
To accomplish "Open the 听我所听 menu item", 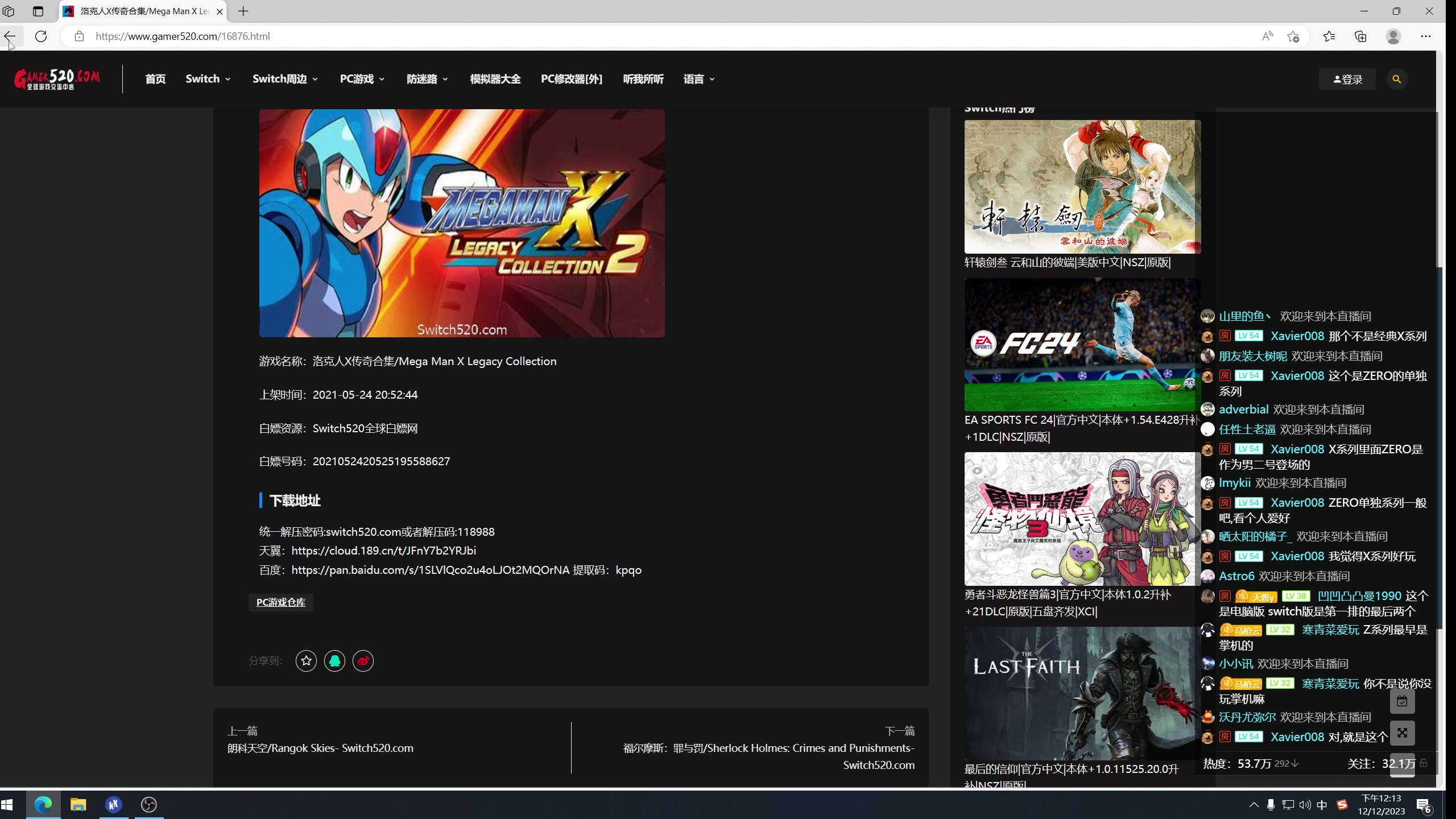I will click(x=643, y=79).
